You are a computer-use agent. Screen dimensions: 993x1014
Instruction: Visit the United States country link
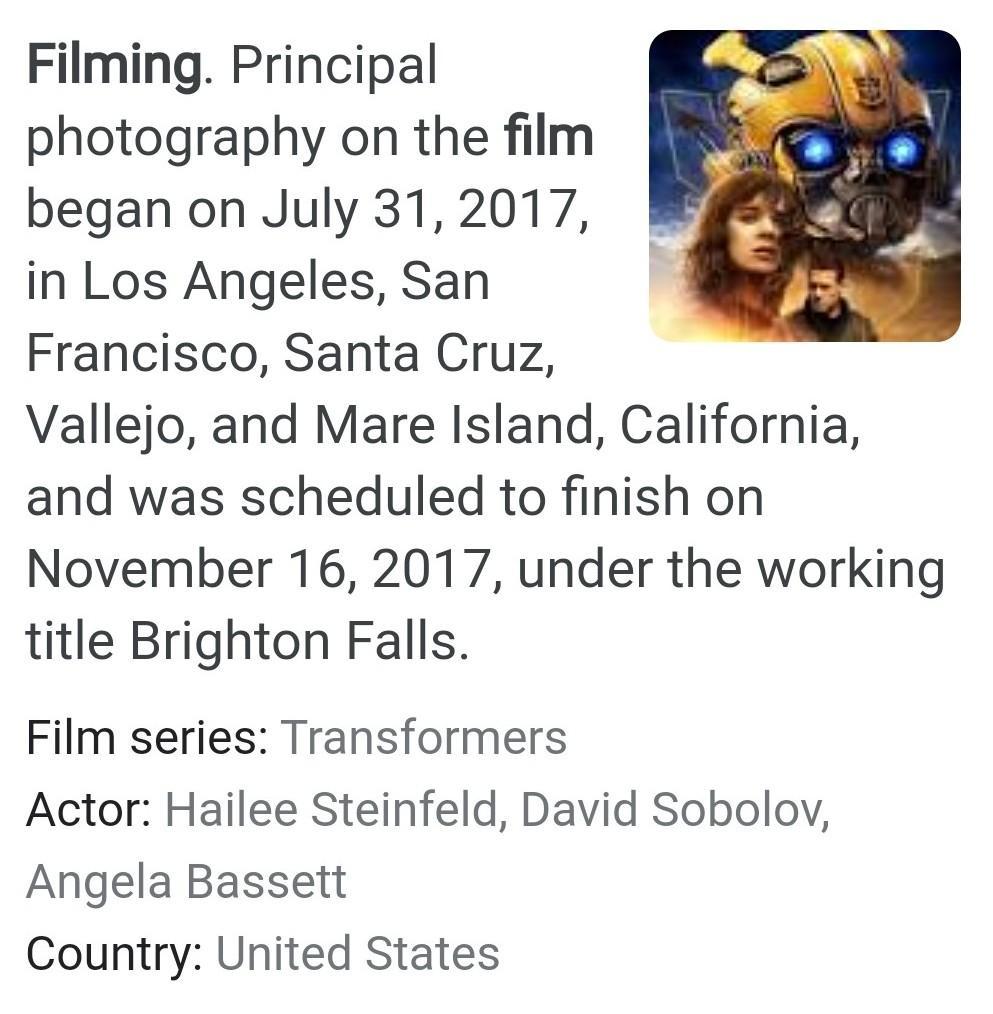click(x=358, y=953)
